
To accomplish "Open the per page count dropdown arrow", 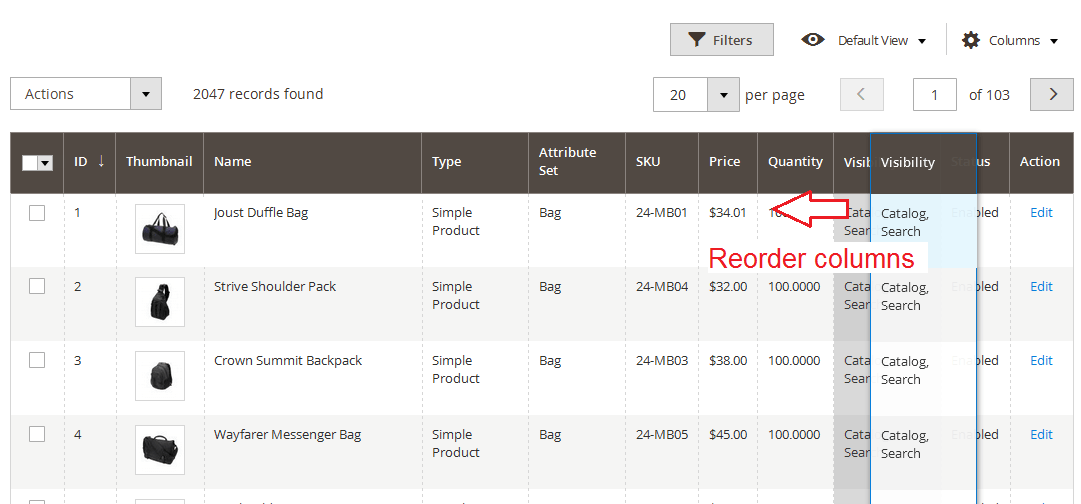I will [723, 95].
